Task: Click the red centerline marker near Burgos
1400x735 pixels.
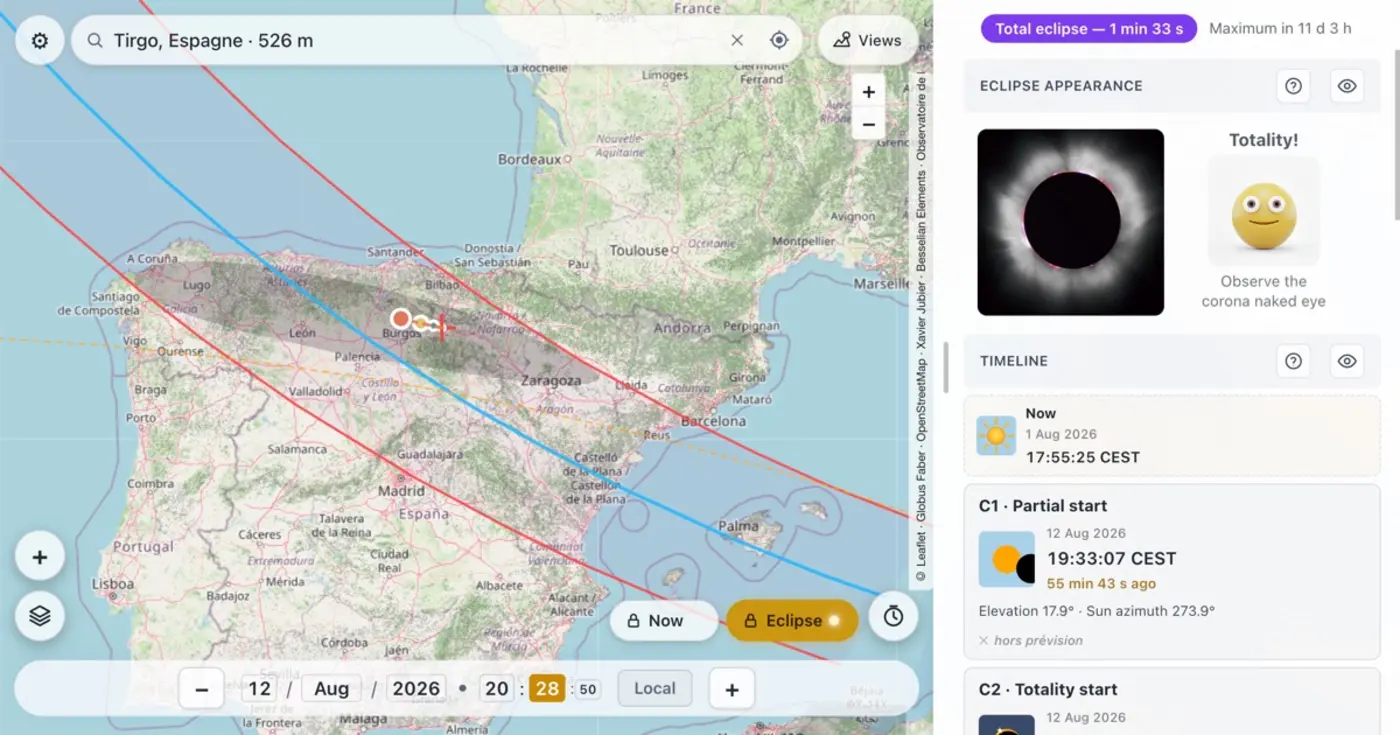Action: [x=442, y=326]
